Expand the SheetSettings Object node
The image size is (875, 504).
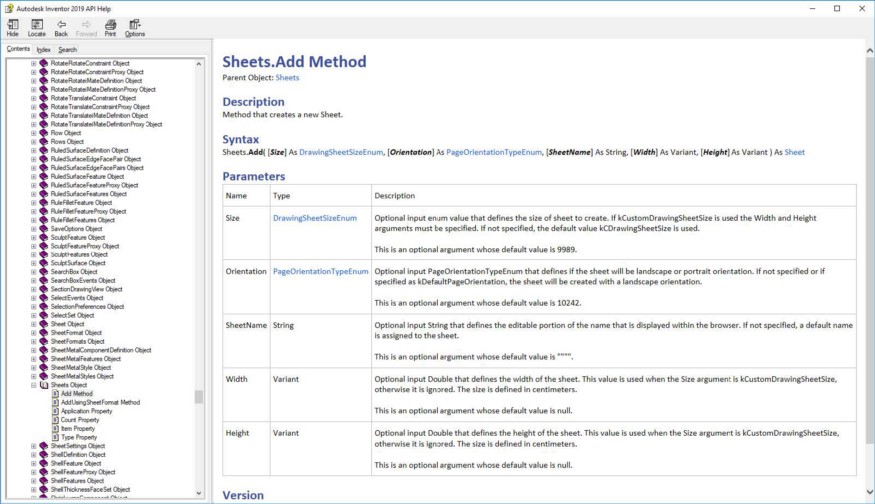(33, 446)
